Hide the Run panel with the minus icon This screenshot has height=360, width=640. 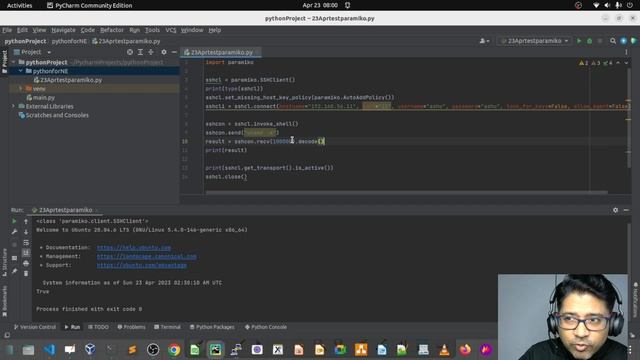click(x=626, y=210)
